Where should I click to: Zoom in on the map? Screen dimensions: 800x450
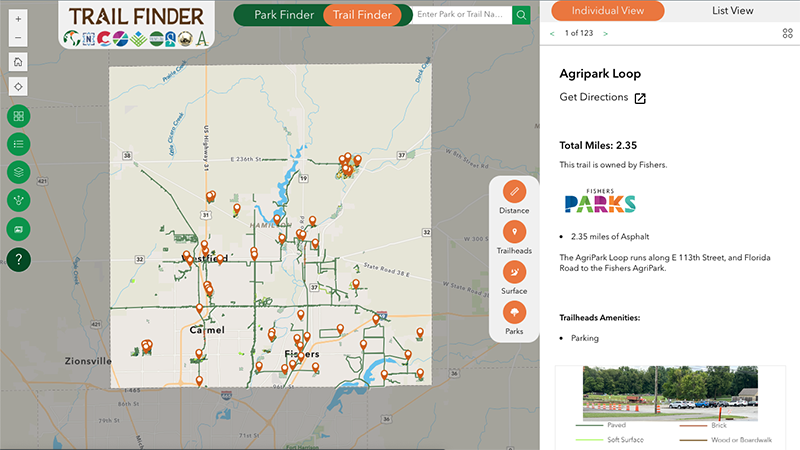pos(18,19)
